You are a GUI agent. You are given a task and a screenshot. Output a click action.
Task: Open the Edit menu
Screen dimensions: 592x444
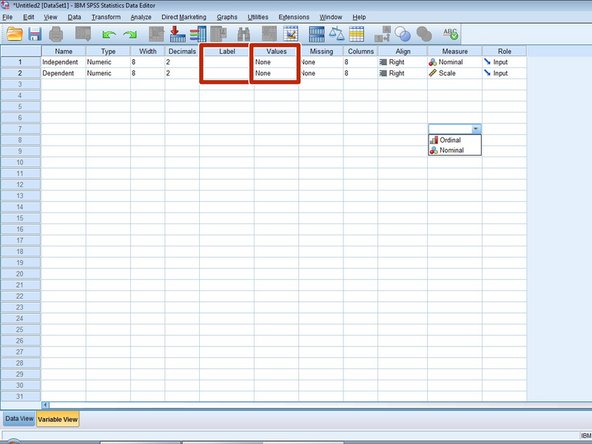pos(29,17)
